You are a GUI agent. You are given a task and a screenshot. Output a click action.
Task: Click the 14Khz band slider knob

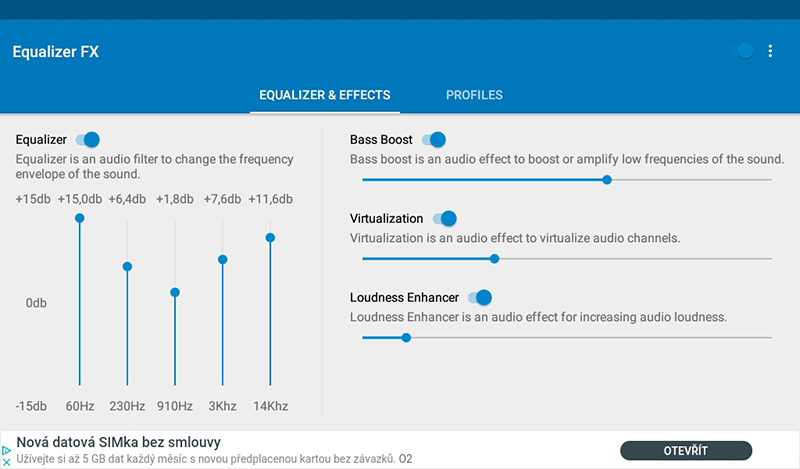[270, 237]
